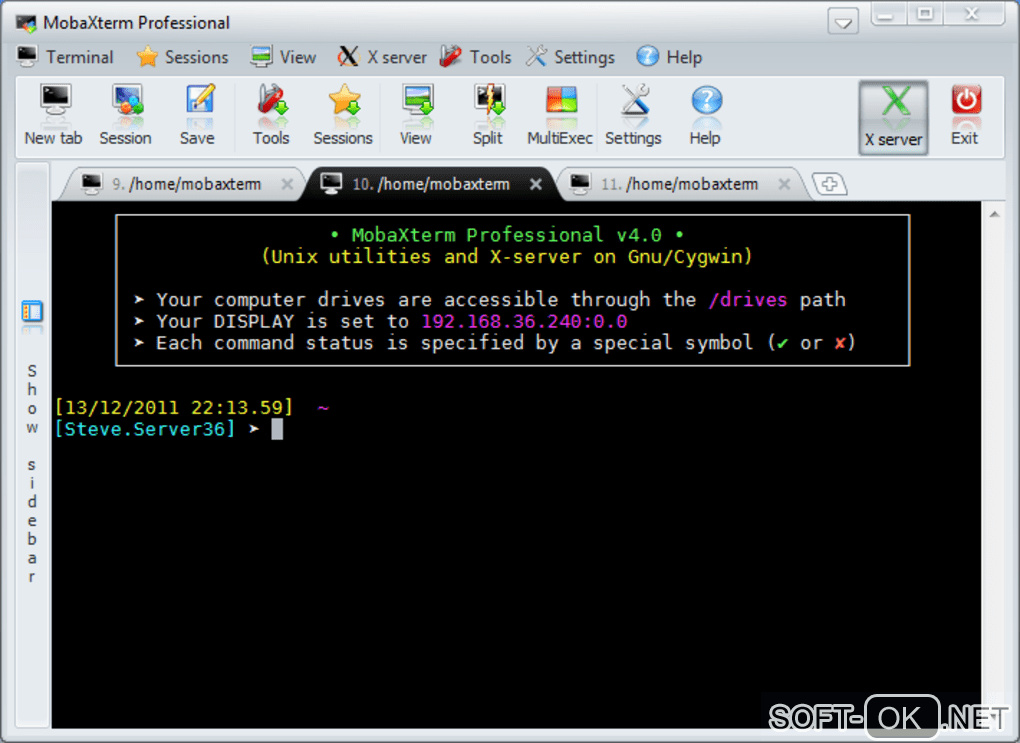Open the Sessions menu
1020x743 pixels.
click(183, 57)
